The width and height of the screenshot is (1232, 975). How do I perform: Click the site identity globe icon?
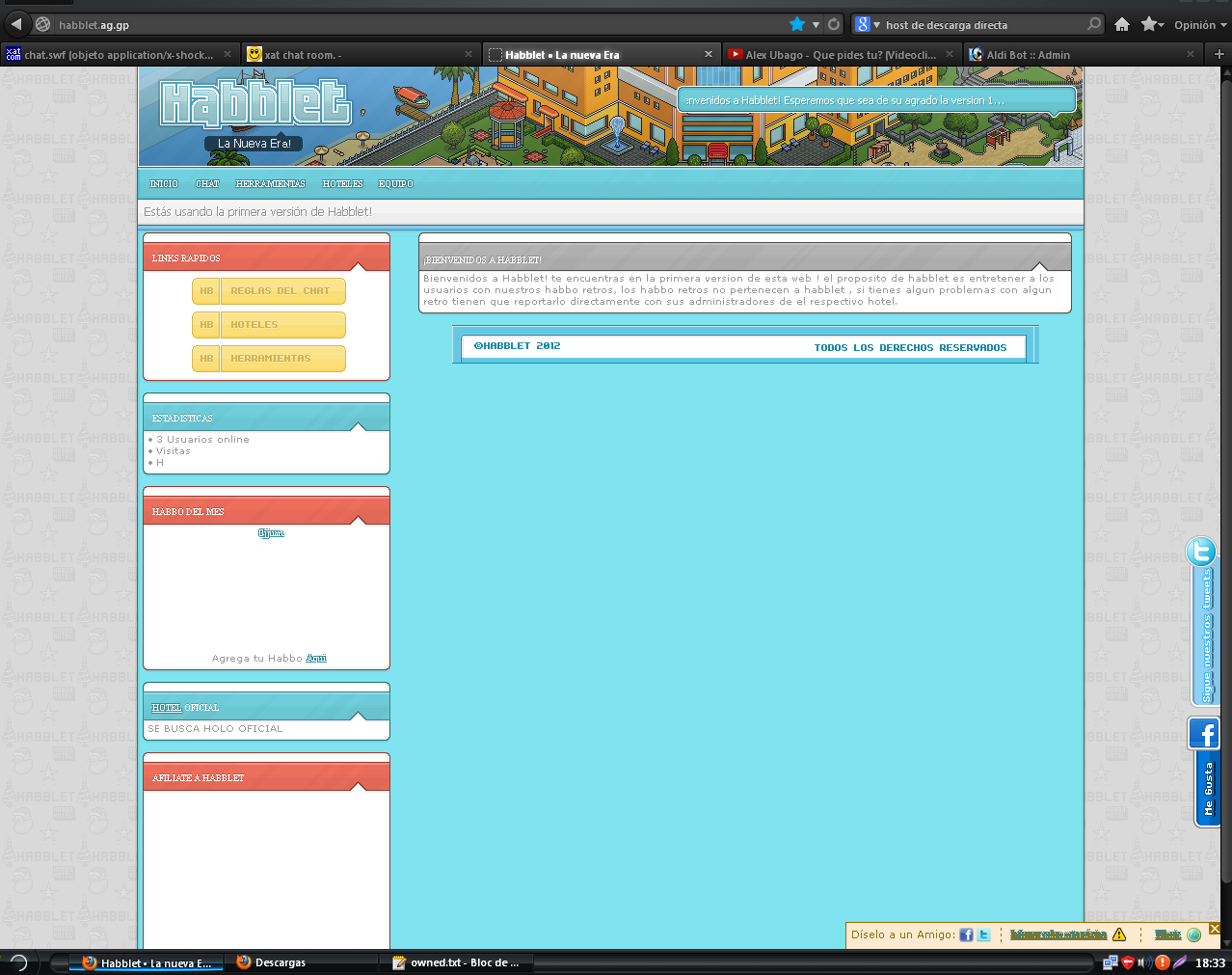[42, 24]
